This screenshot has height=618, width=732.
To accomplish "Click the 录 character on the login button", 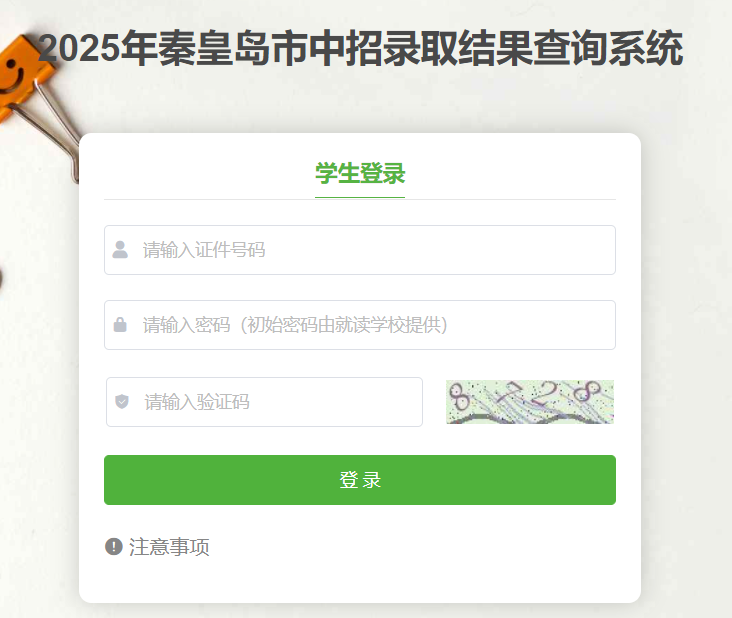I will (x=372, y=480).
